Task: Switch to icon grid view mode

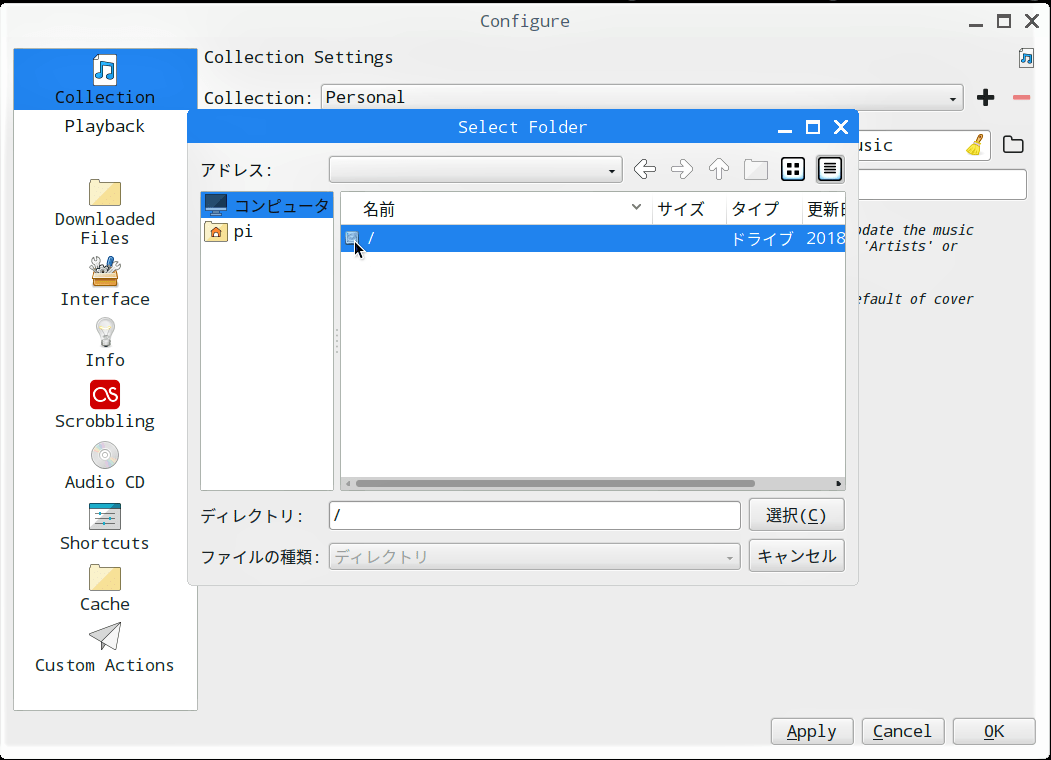Action: click(x=793, y=169)
